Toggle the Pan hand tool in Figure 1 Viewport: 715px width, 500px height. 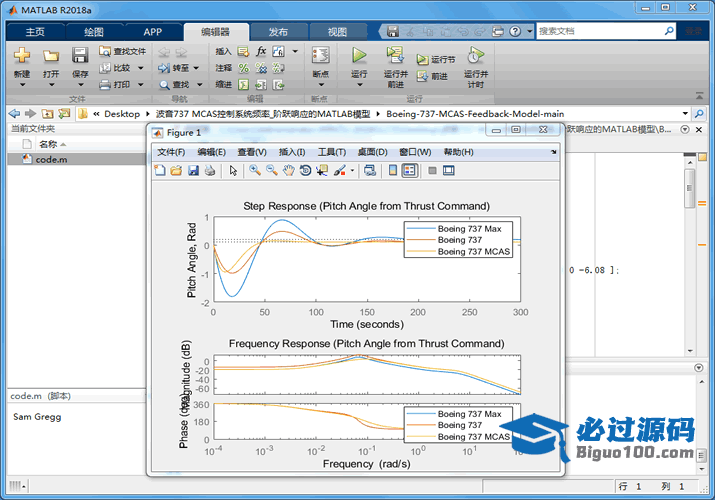pyautogui.click(x=288, y=170)
